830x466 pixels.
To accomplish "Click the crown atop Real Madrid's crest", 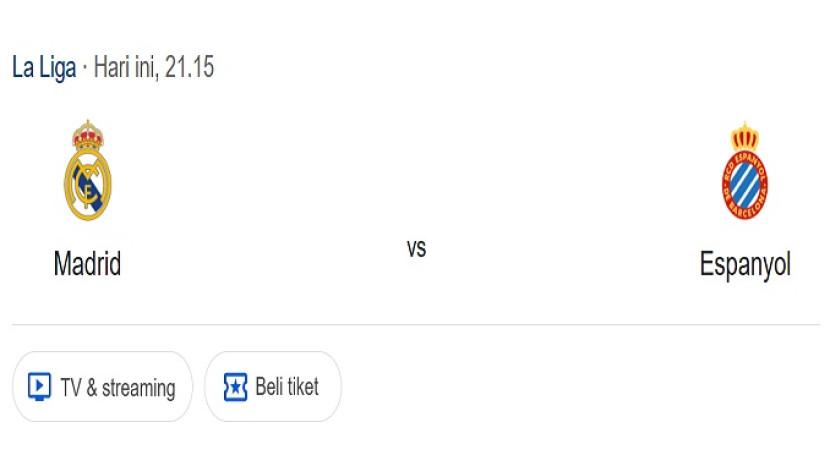I will pyautogui.click(x=88, y=134).
